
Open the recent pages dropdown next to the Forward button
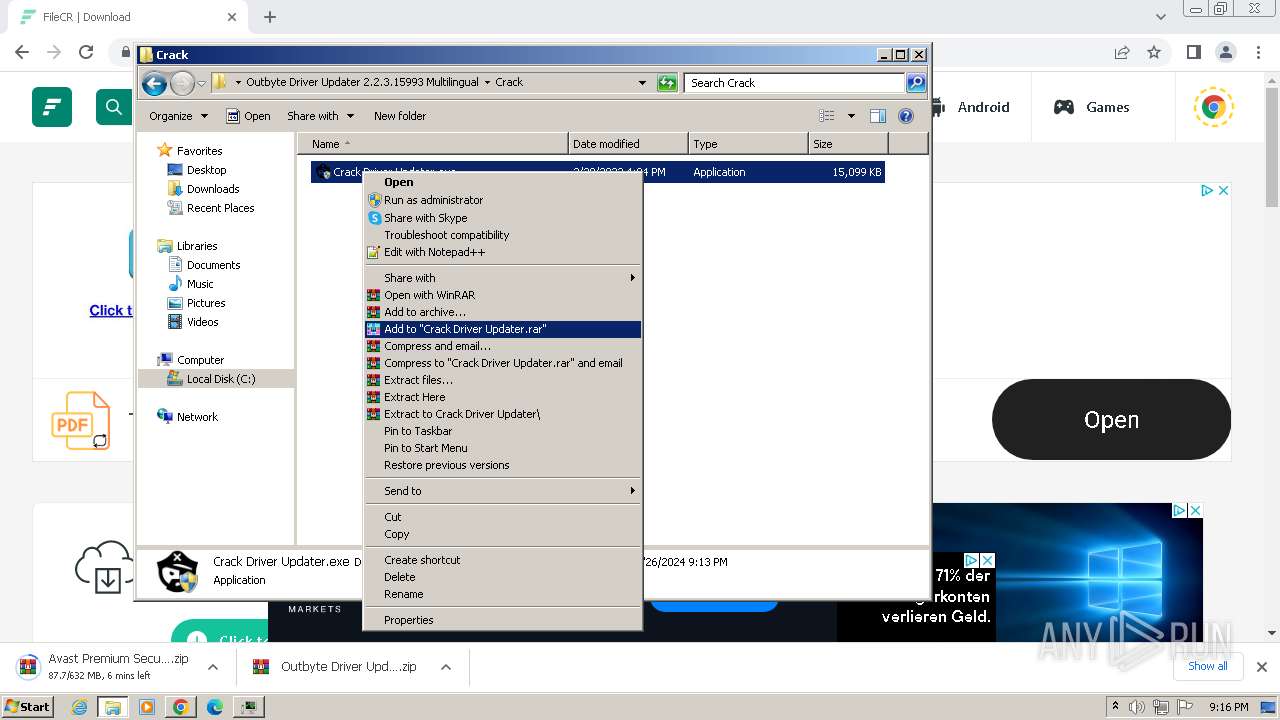(x=201, y=83)
